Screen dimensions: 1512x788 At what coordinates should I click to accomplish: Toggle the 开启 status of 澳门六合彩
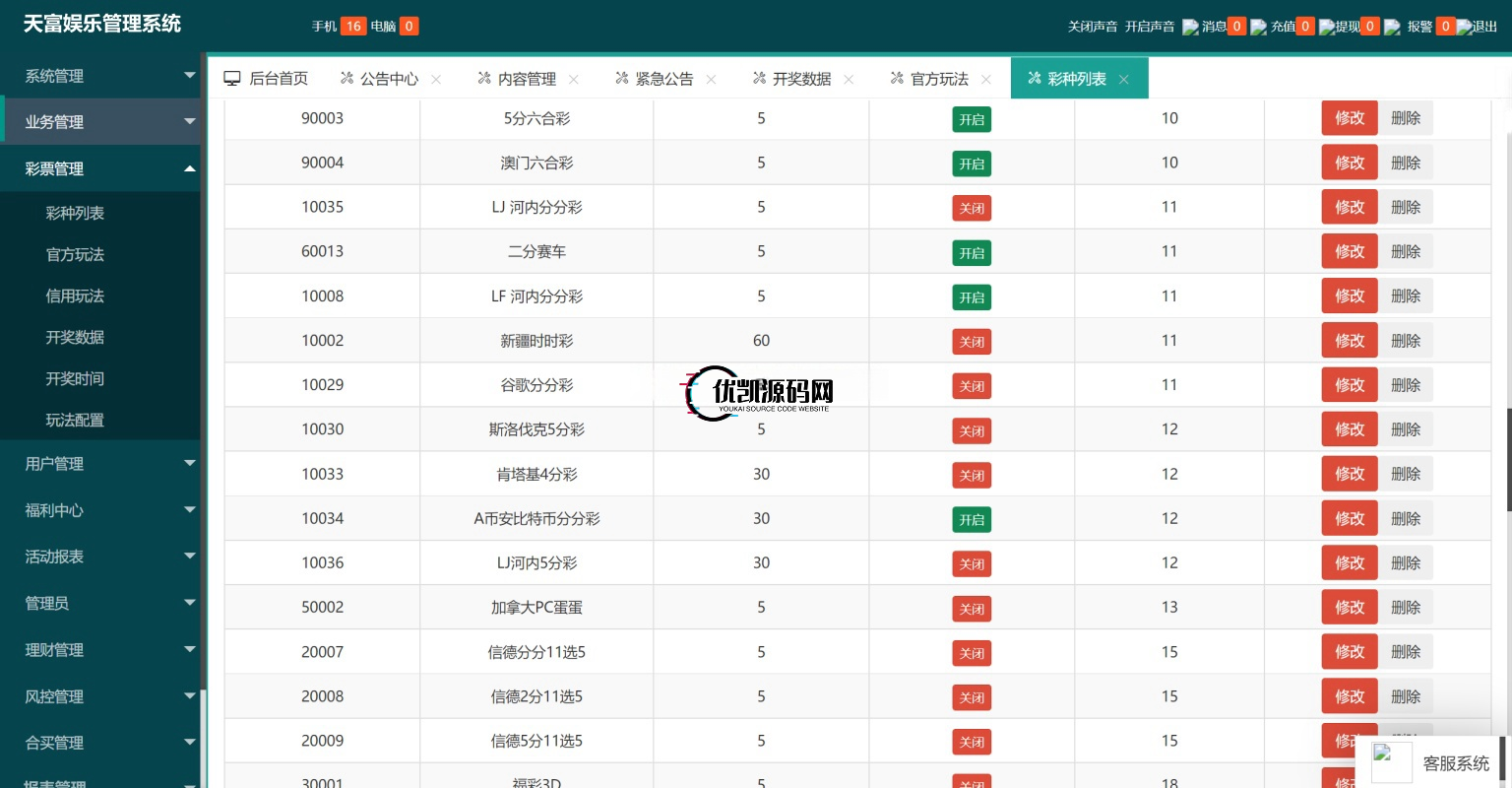(972, 164)
